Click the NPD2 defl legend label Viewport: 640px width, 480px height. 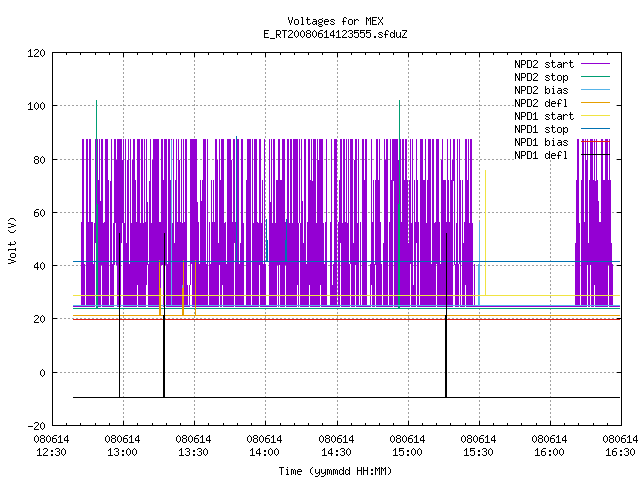[541, 103]
